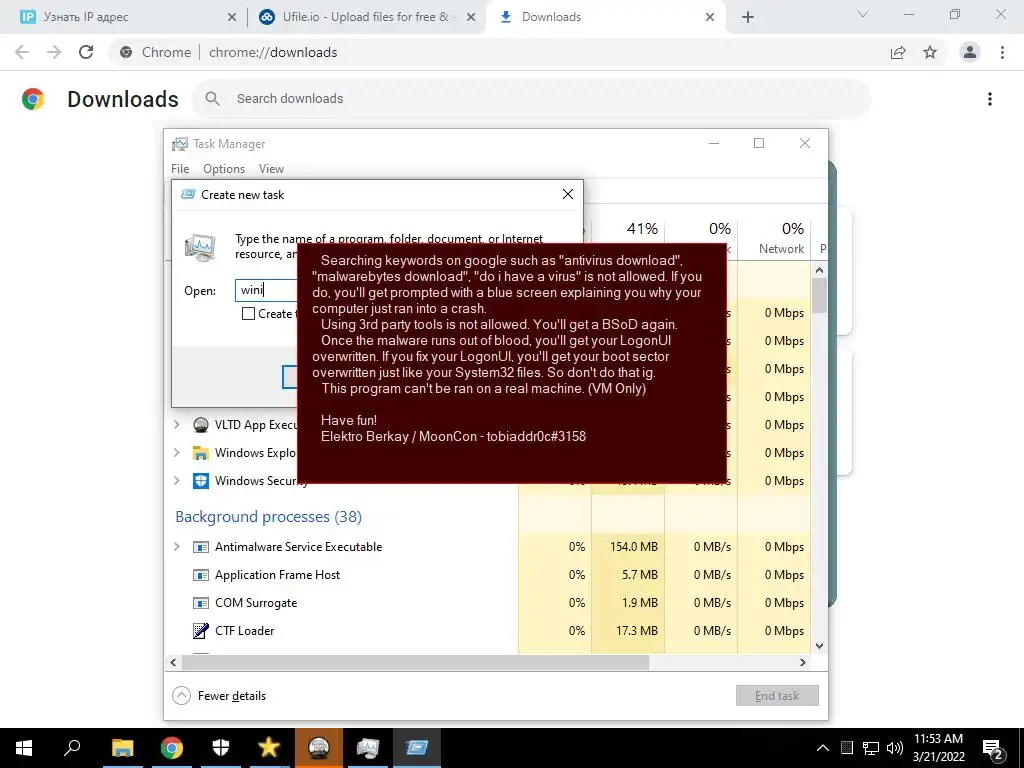Reload the current Chrome page

(86, 52)
